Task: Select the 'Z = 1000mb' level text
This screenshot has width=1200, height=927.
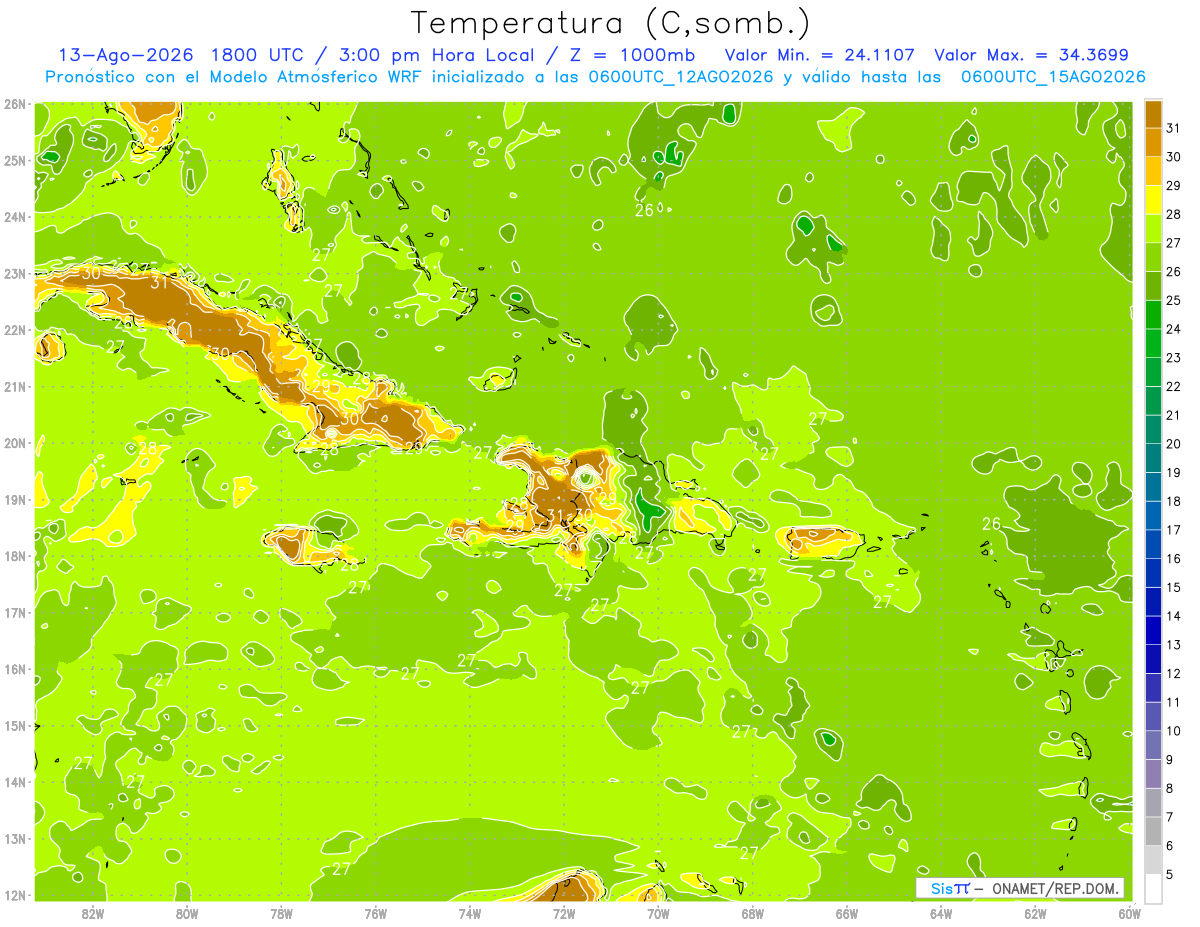Action: tap(632, 56)
